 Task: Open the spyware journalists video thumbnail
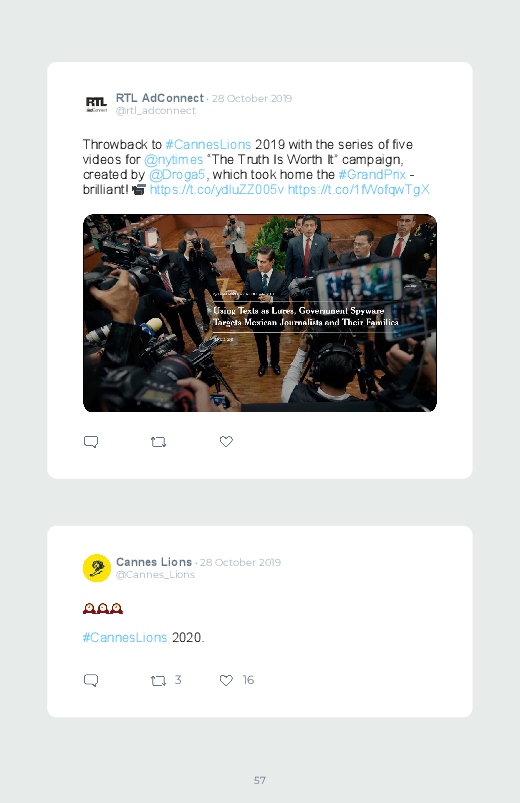[x=260, y=313]
